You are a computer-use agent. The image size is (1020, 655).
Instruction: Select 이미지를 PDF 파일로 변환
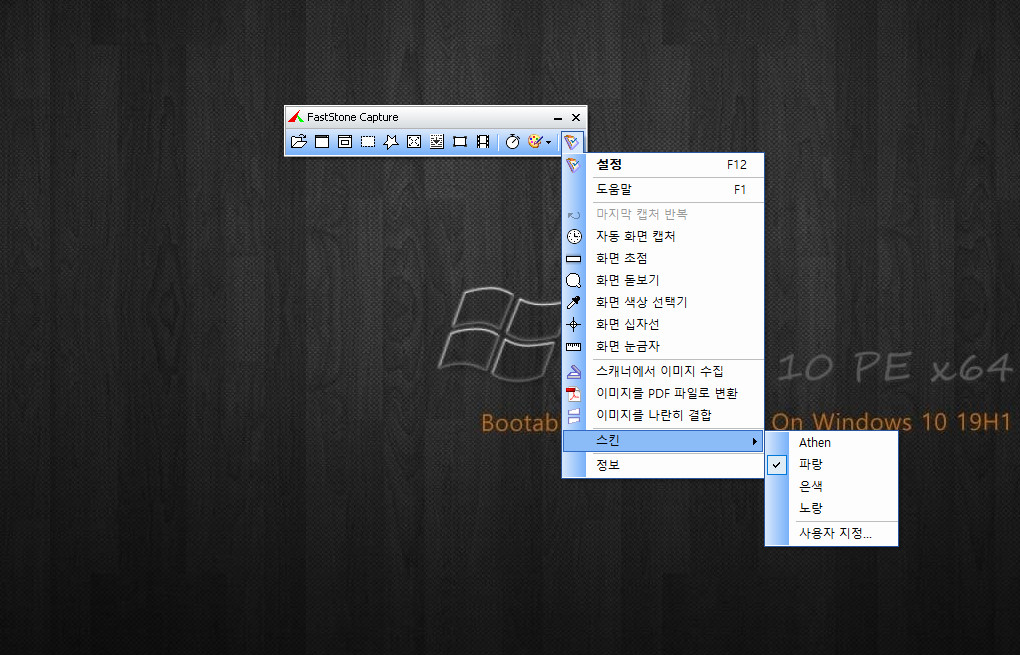click(x=664, y=394)
